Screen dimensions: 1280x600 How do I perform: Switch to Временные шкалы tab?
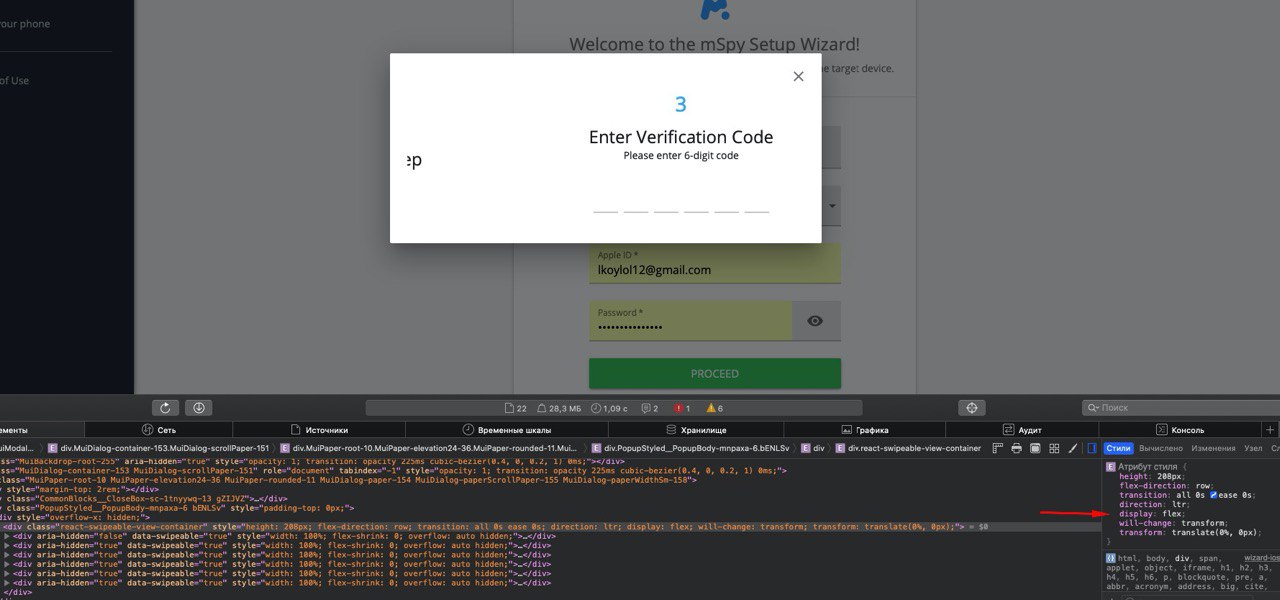coord(506,429)
